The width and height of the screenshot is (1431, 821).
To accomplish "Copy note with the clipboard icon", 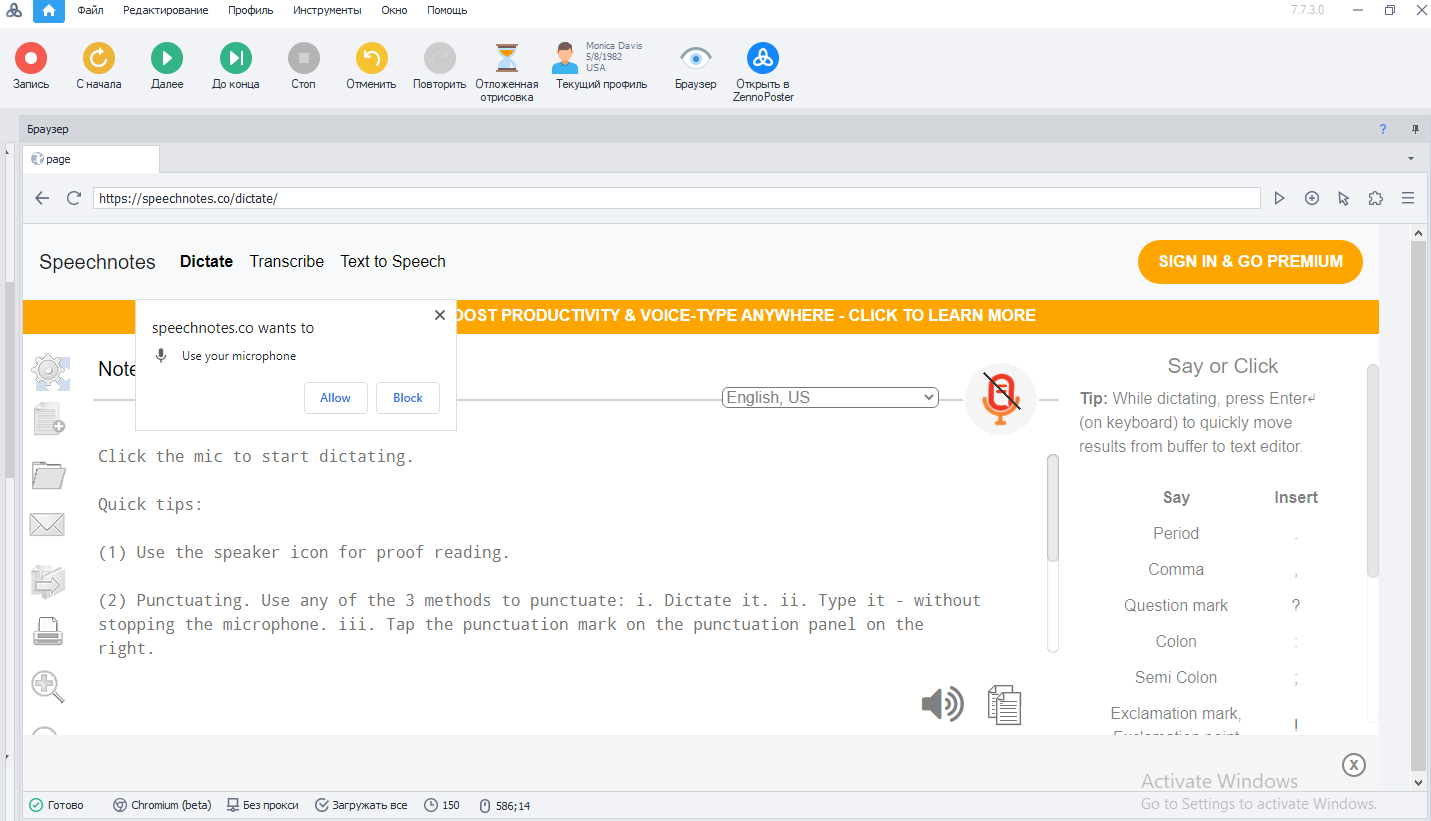I will point(1004,704).
